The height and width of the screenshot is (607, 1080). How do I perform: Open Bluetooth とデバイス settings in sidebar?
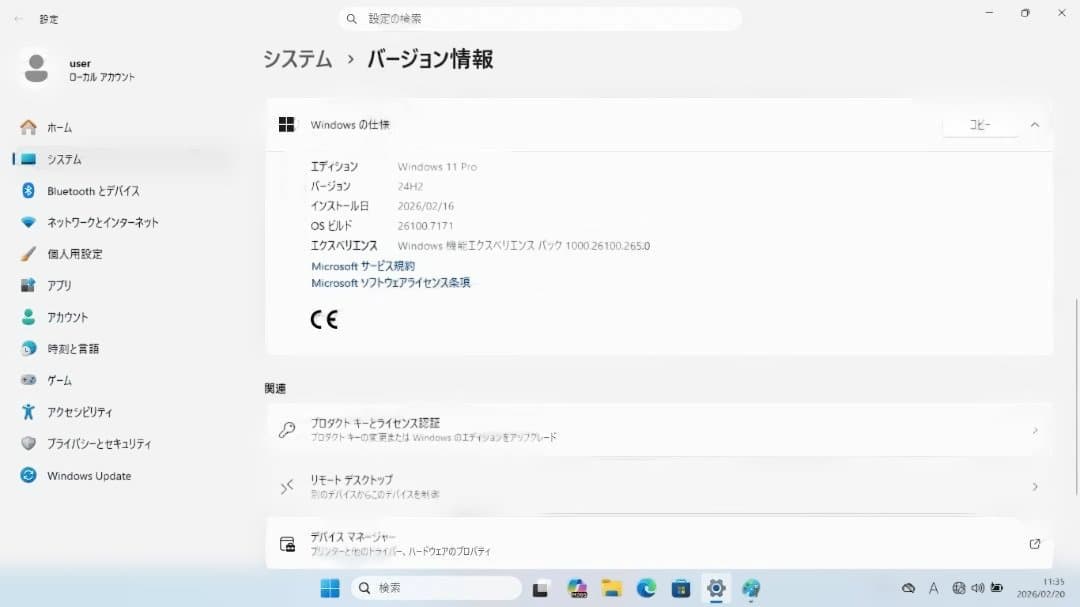(92, 191)
